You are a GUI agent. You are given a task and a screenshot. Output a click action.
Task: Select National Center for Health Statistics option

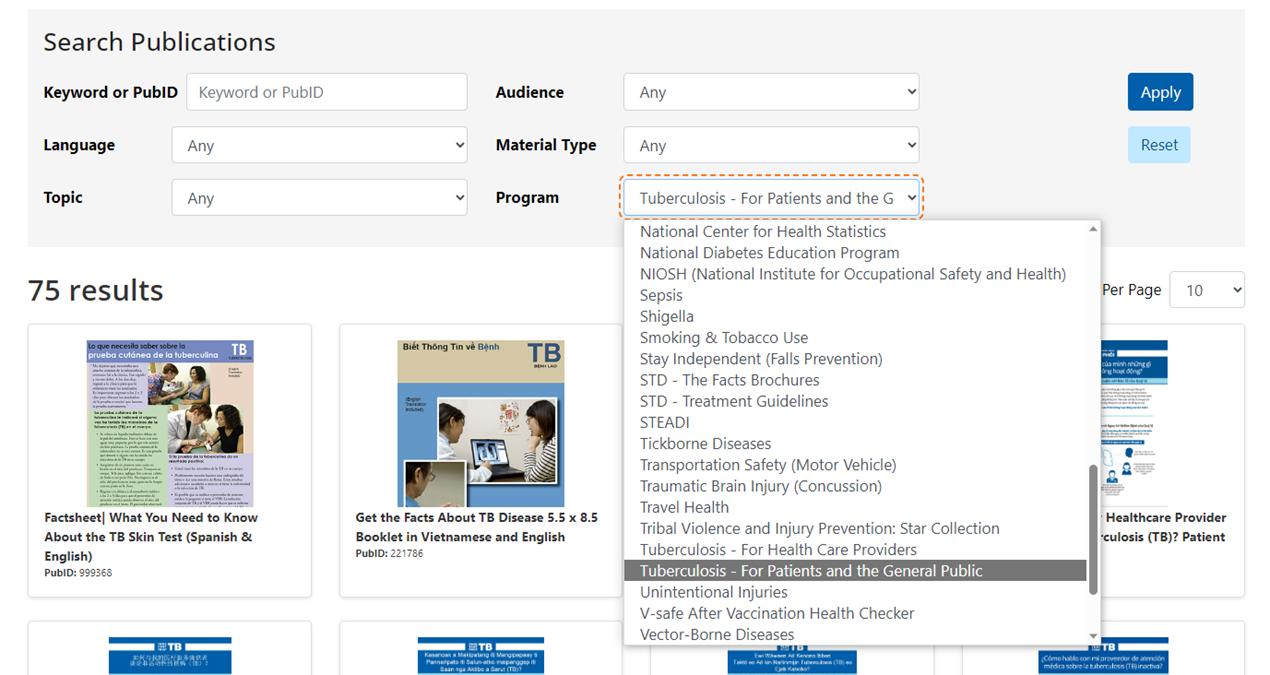point(855,232)
